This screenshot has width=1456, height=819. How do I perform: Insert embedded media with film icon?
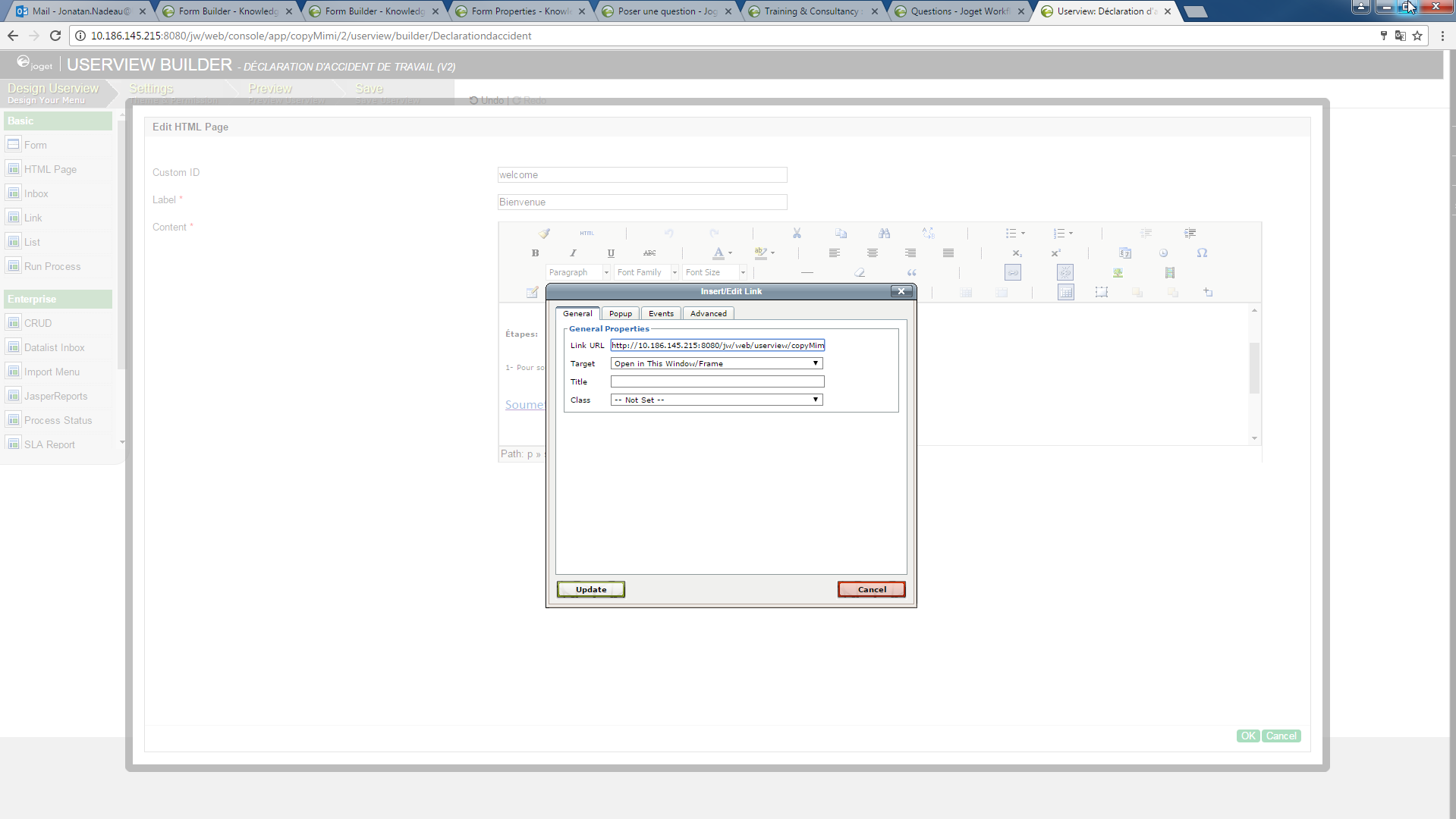coord(1170,272)
